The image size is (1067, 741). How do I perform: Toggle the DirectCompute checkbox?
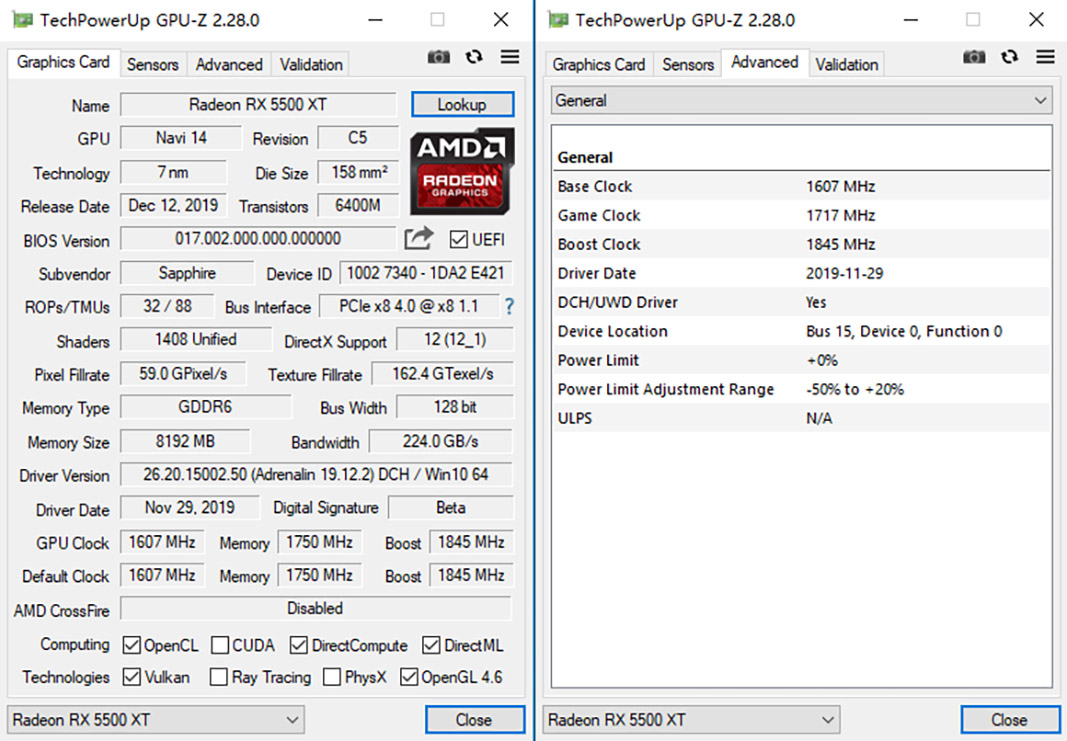point(298,645)
